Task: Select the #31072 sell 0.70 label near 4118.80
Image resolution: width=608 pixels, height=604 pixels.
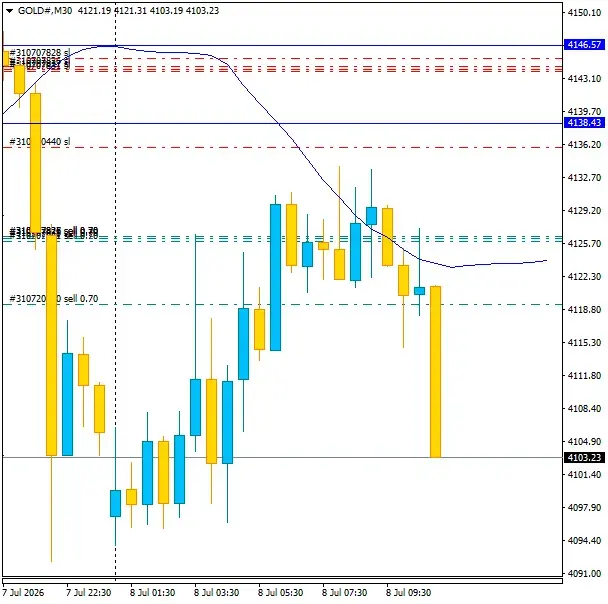Action: (54, 299)
